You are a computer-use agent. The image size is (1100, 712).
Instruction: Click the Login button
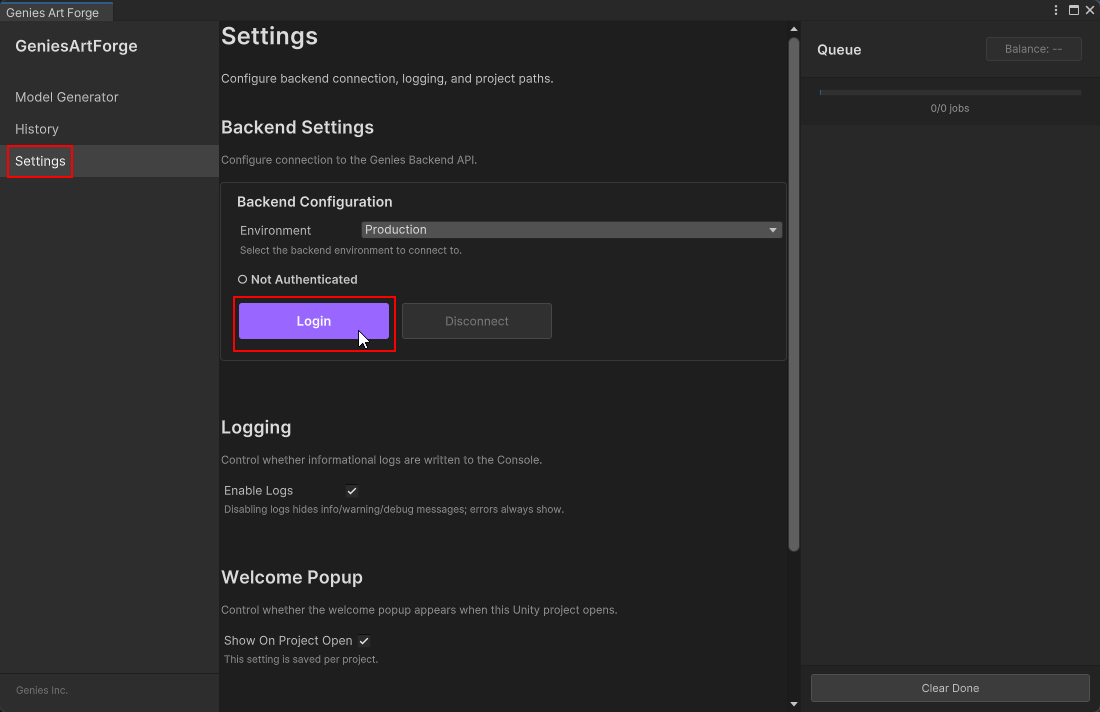313,321
